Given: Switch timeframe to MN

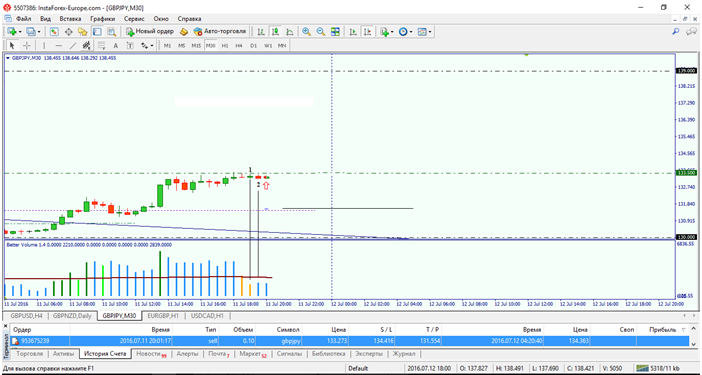Looking at the screenshot, I should tap(282, 46).
